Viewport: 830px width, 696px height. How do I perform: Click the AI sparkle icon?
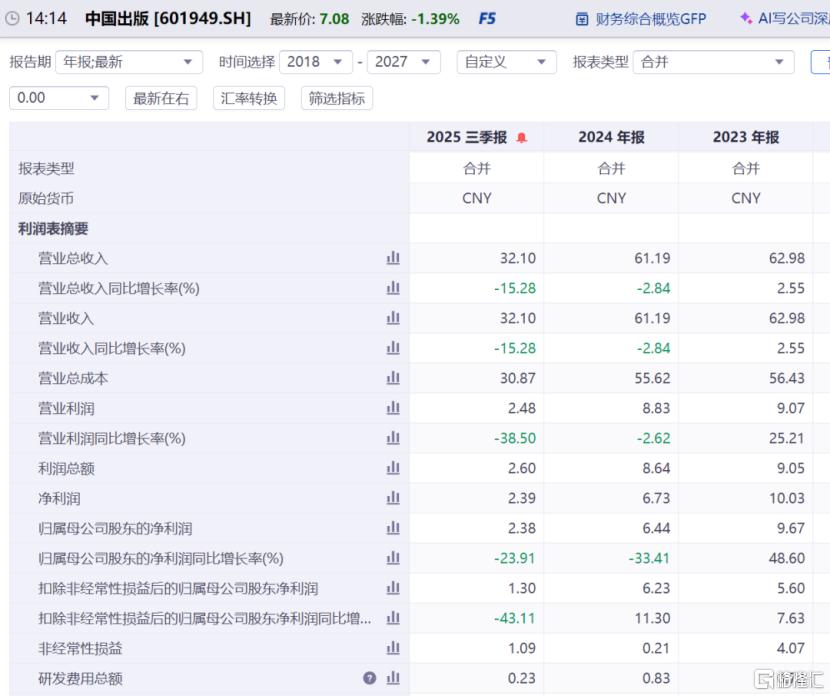[x=746, y=19]
